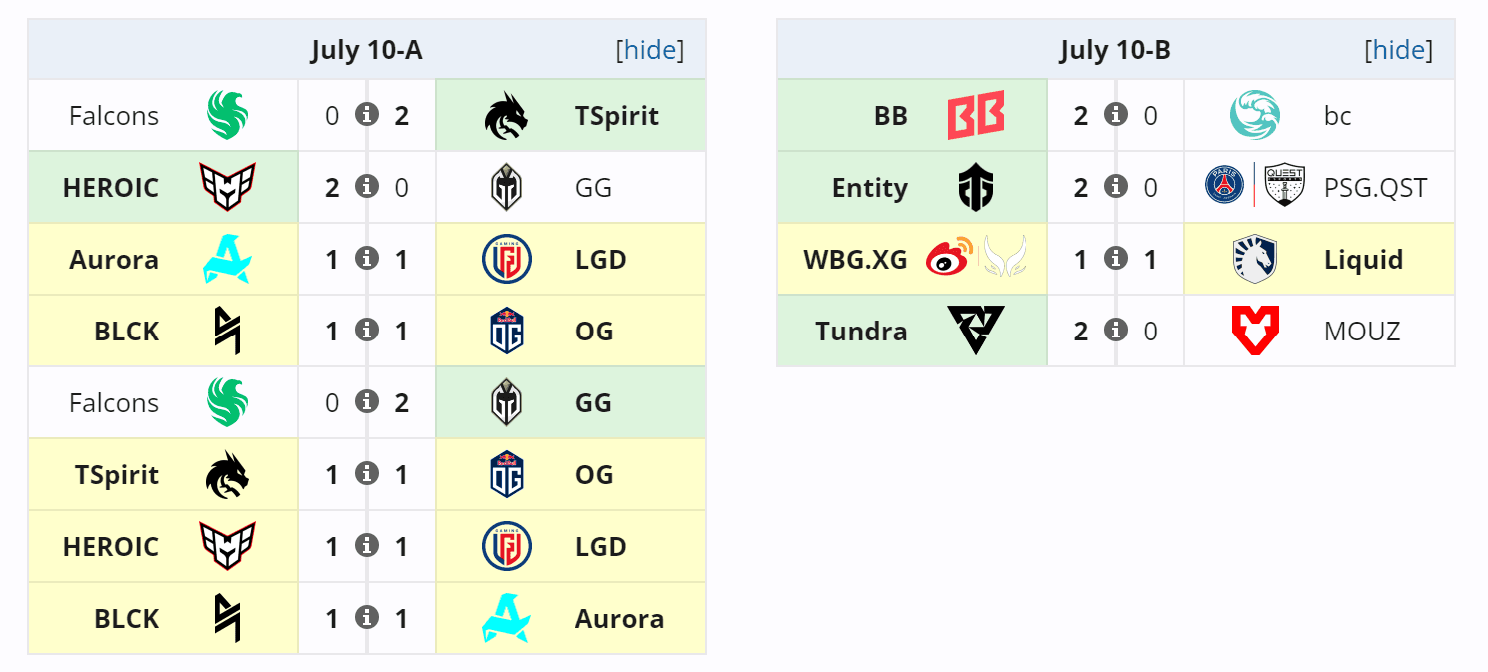
Task: Open details for Falcons vs TSpirit match
Action: click(x=367, y=114)
